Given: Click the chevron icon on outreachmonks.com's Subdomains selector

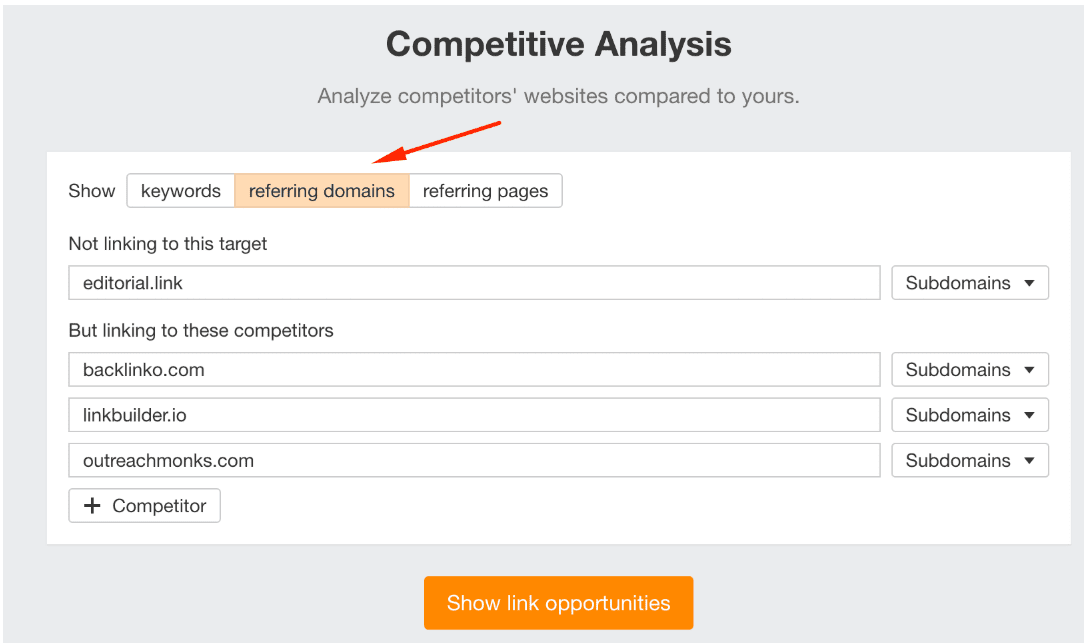Looking at the screenshot, I should (x=1030, y=460).
